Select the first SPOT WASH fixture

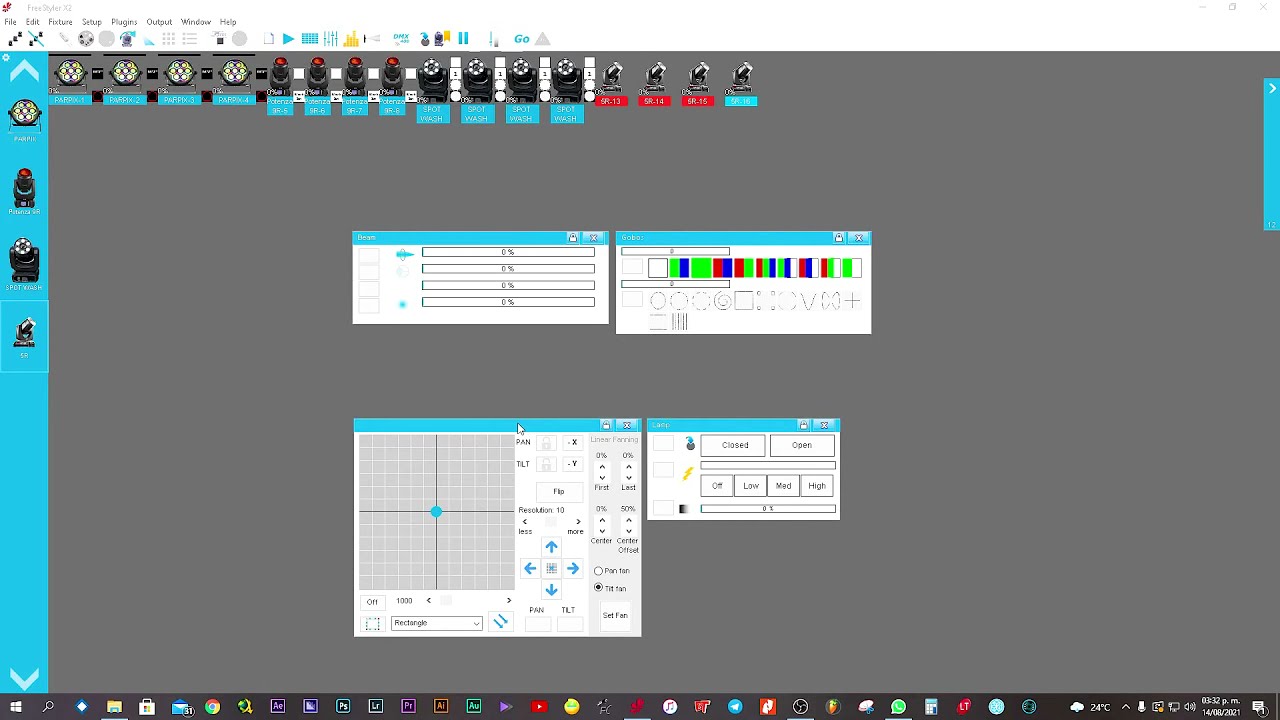click(x=432, y=90)
